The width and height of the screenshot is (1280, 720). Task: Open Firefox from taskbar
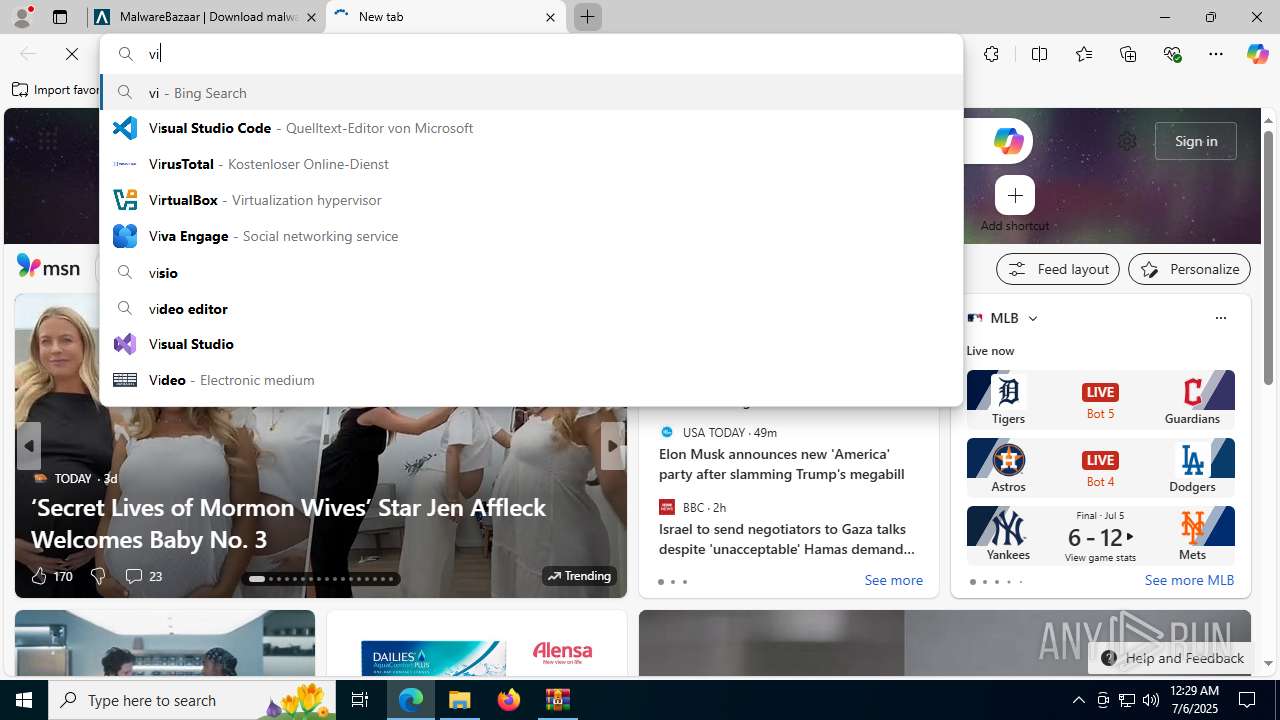pos(509,700)
